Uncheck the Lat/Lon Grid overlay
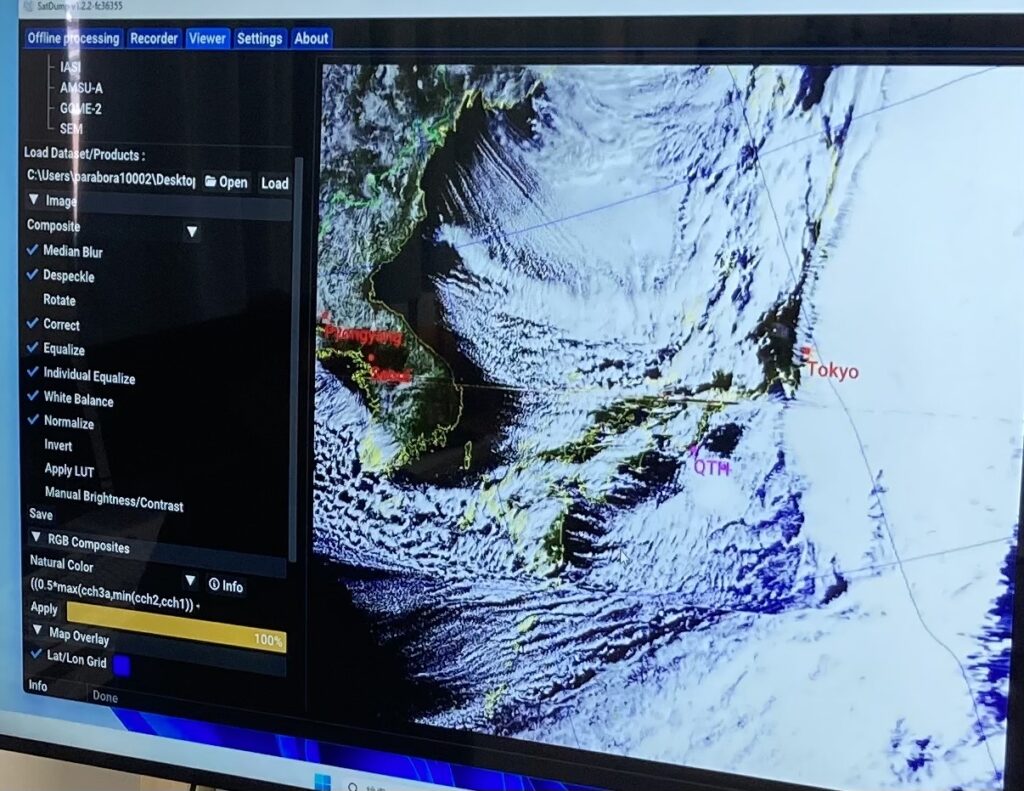The width and height of the screenshot is (1024, 791). (37, 655)
